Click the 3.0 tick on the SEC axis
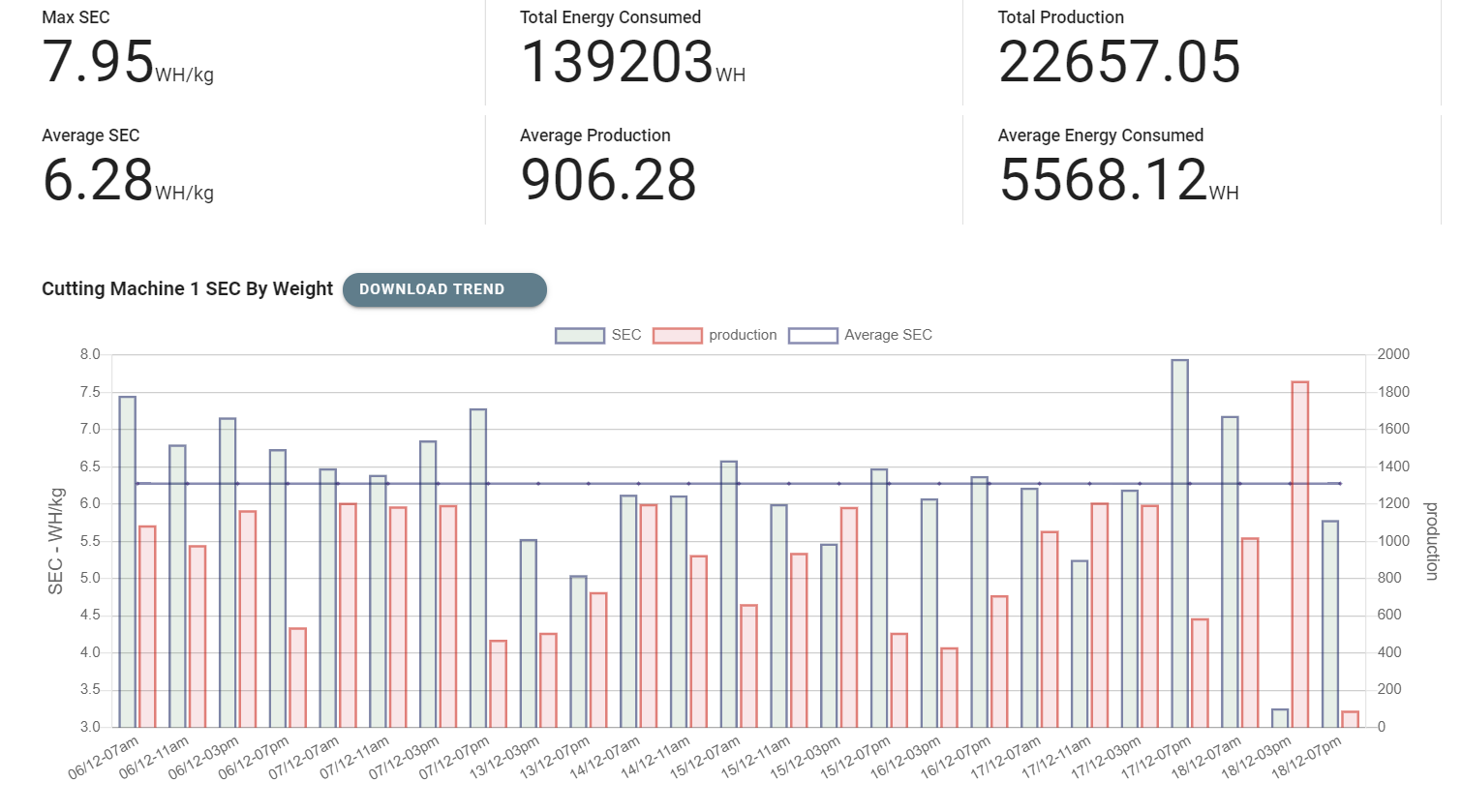 (x=90, y=727)
